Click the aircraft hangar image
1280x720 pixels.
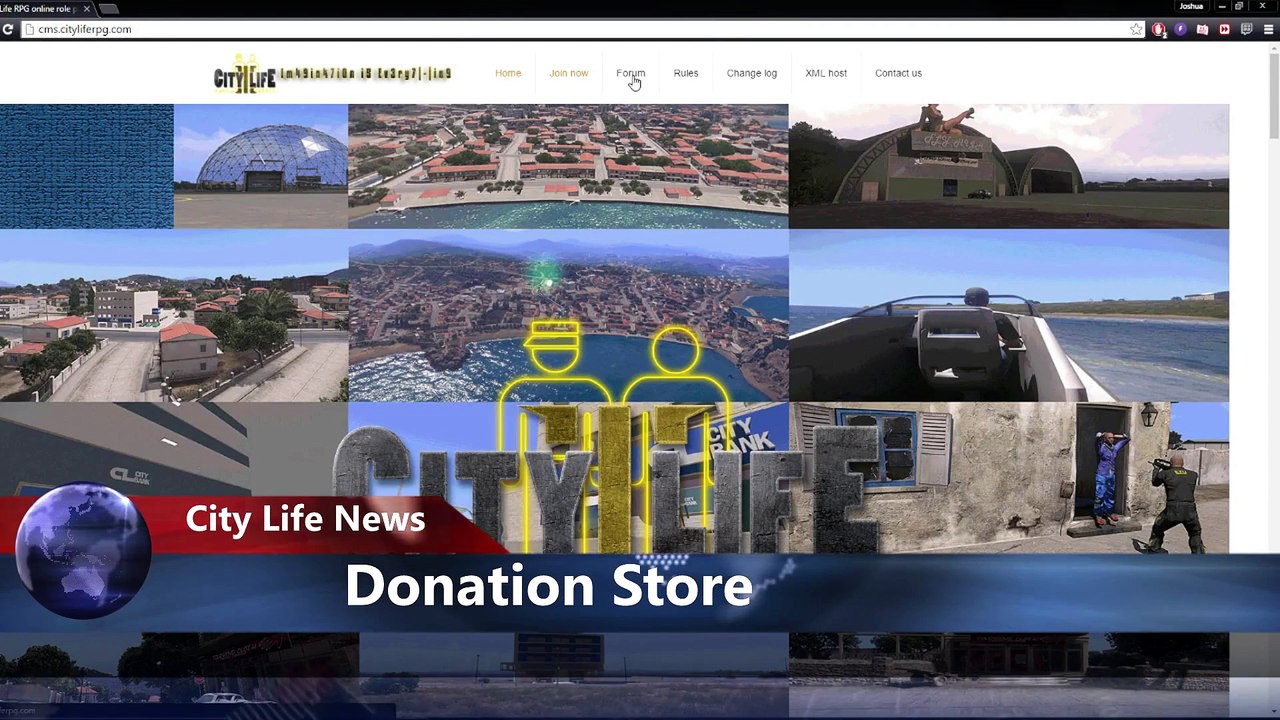tap(1009, 166)
